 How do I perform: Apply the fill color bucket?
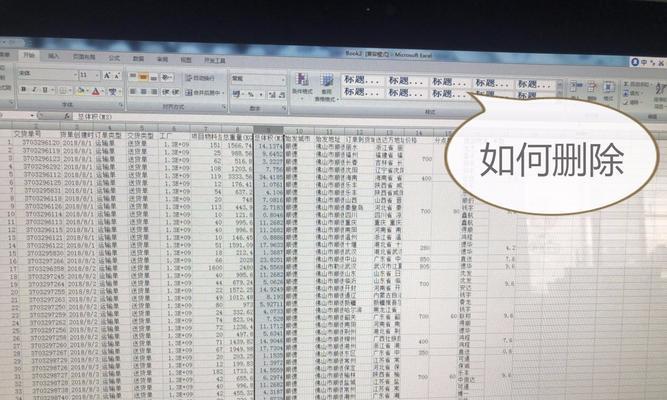point(80,91)
